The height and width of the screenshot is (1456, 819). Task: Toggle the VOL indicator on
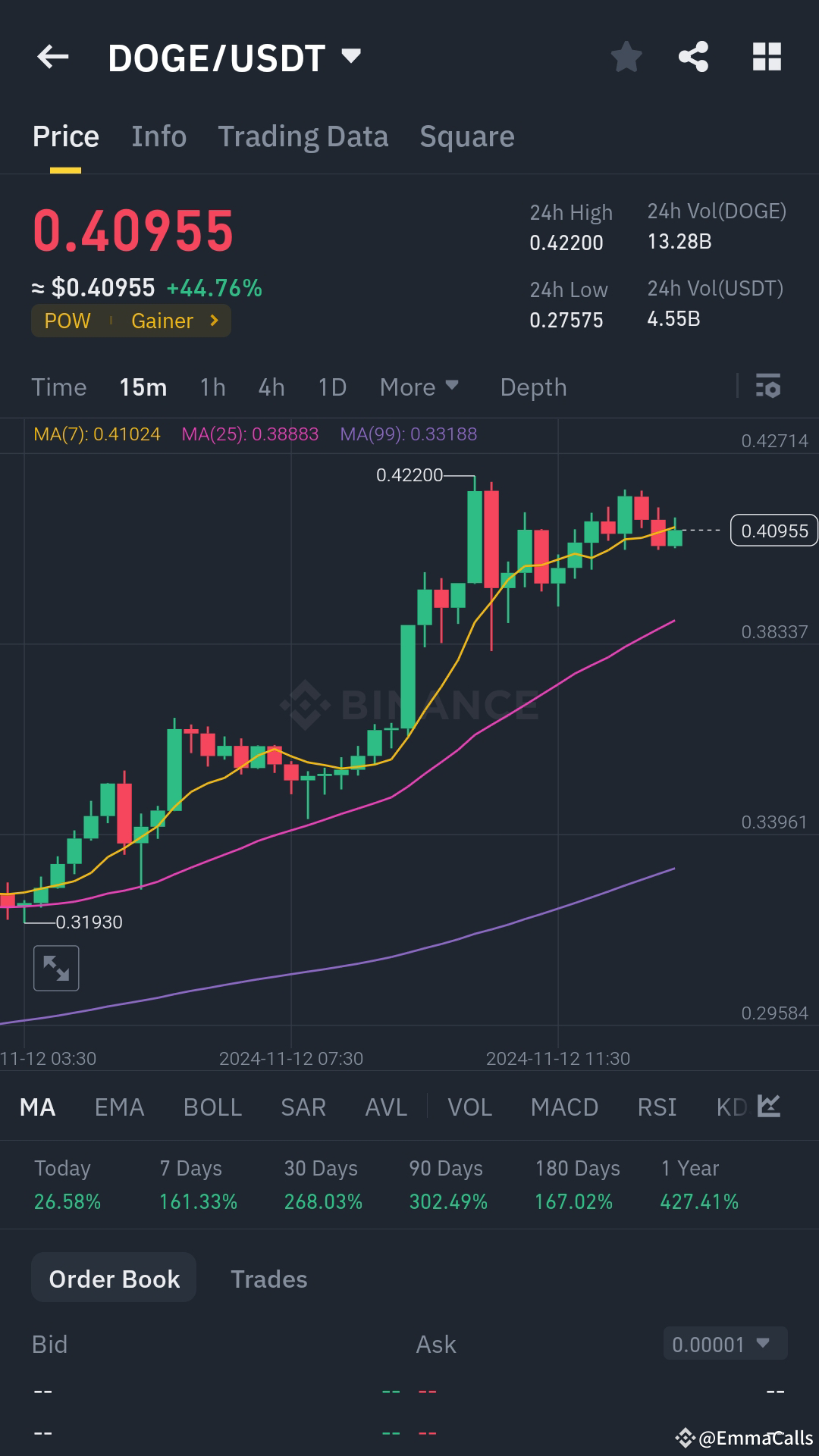click(469, 1107)
